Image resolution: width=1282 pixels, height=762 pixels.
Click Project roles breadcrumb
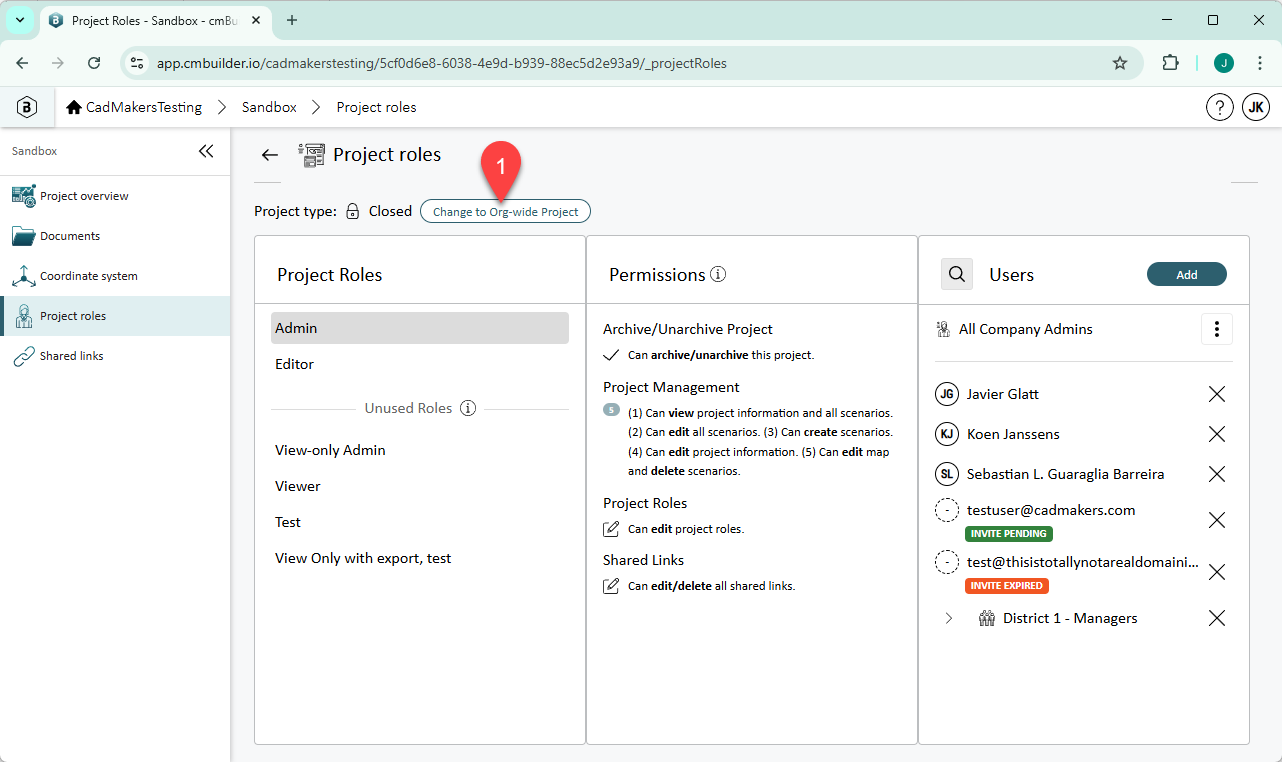(x=376, y=107)
